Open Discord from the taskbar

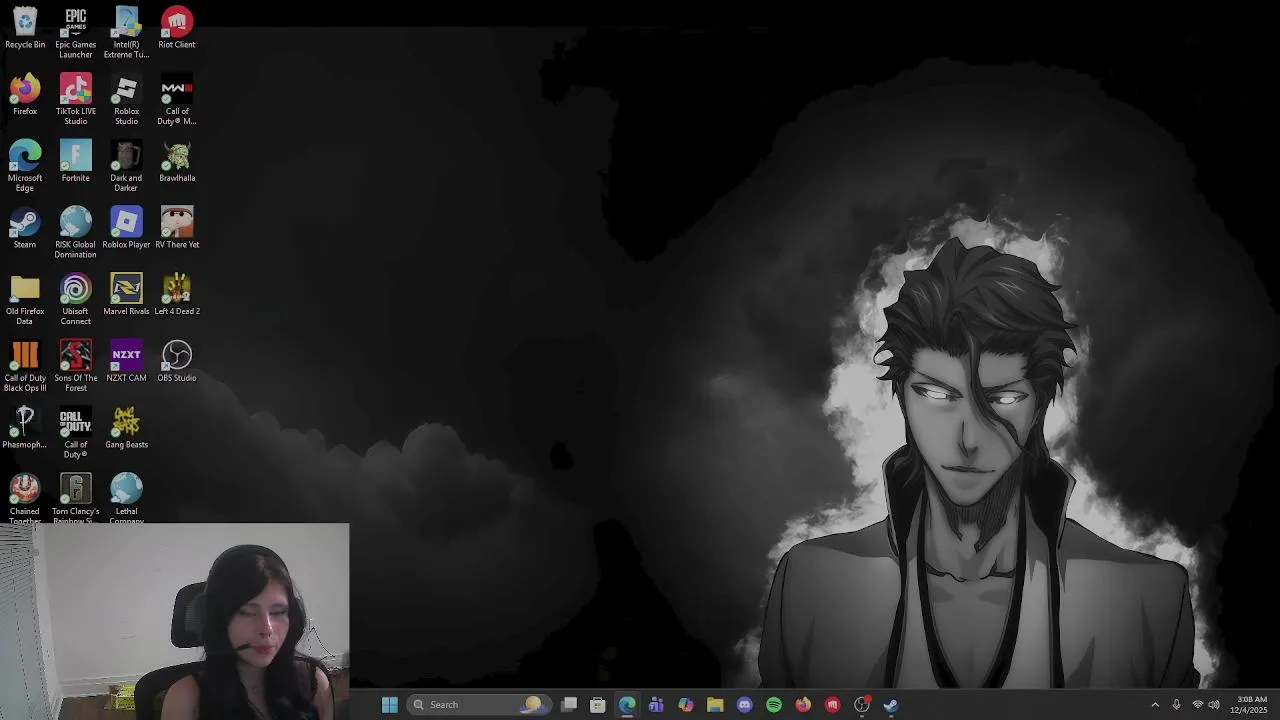[744, 705]
